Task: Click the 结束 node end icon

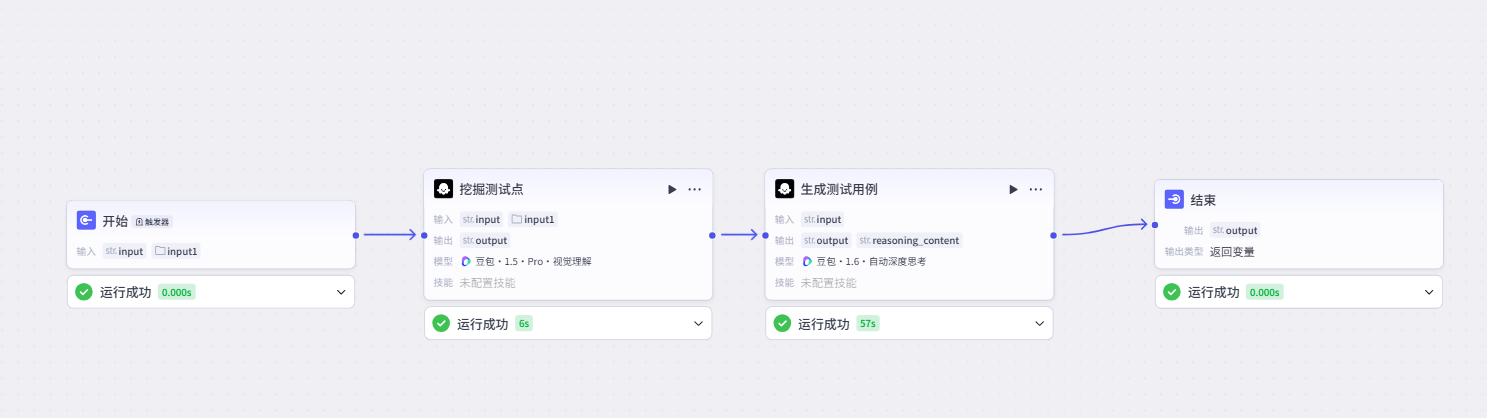Action: tap(1174, 200)
